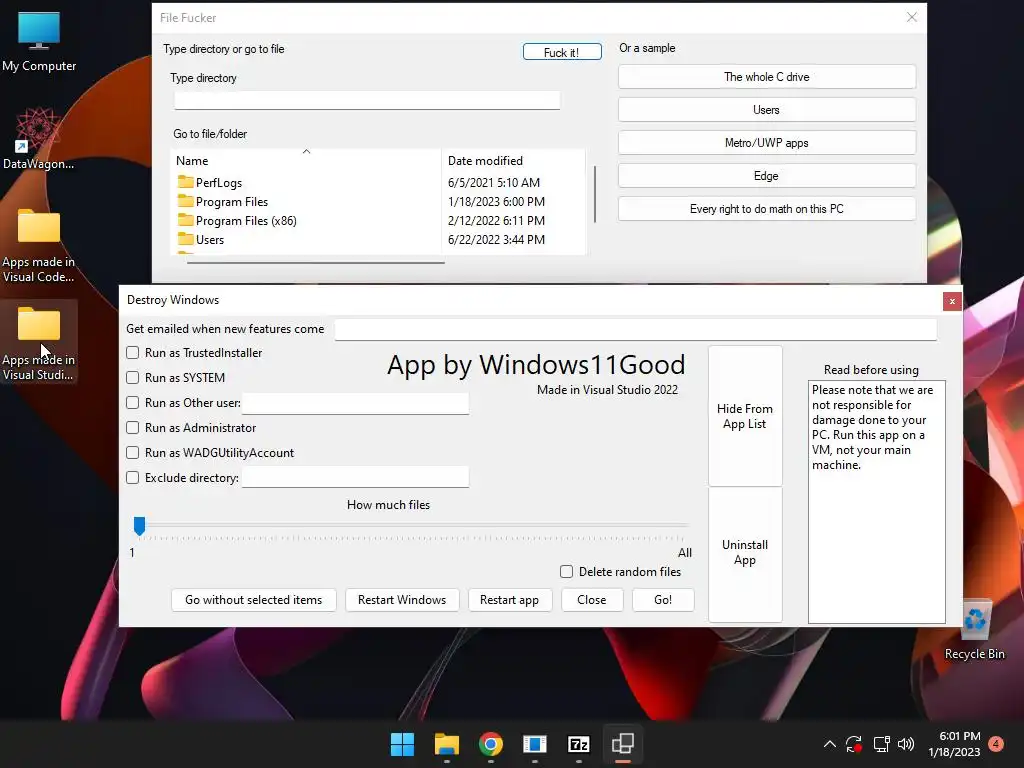The image size is (1024, 768).
Task: Tick Run as Administrator checkbox
Action: click(133, 428)
